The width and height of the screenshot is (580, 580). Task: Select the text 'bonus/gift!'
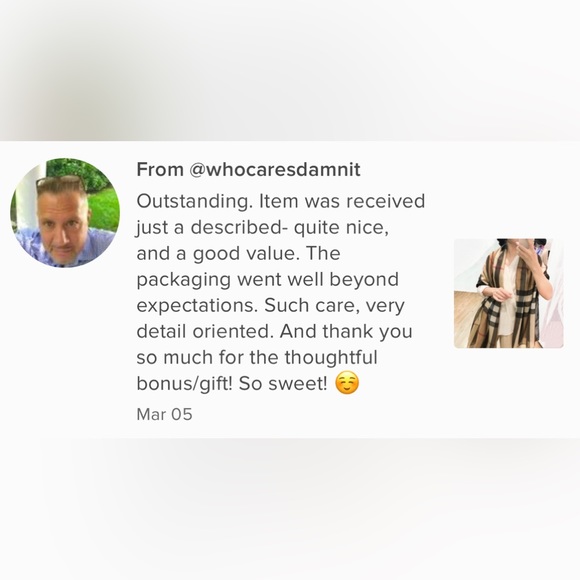tap(185, 384)
